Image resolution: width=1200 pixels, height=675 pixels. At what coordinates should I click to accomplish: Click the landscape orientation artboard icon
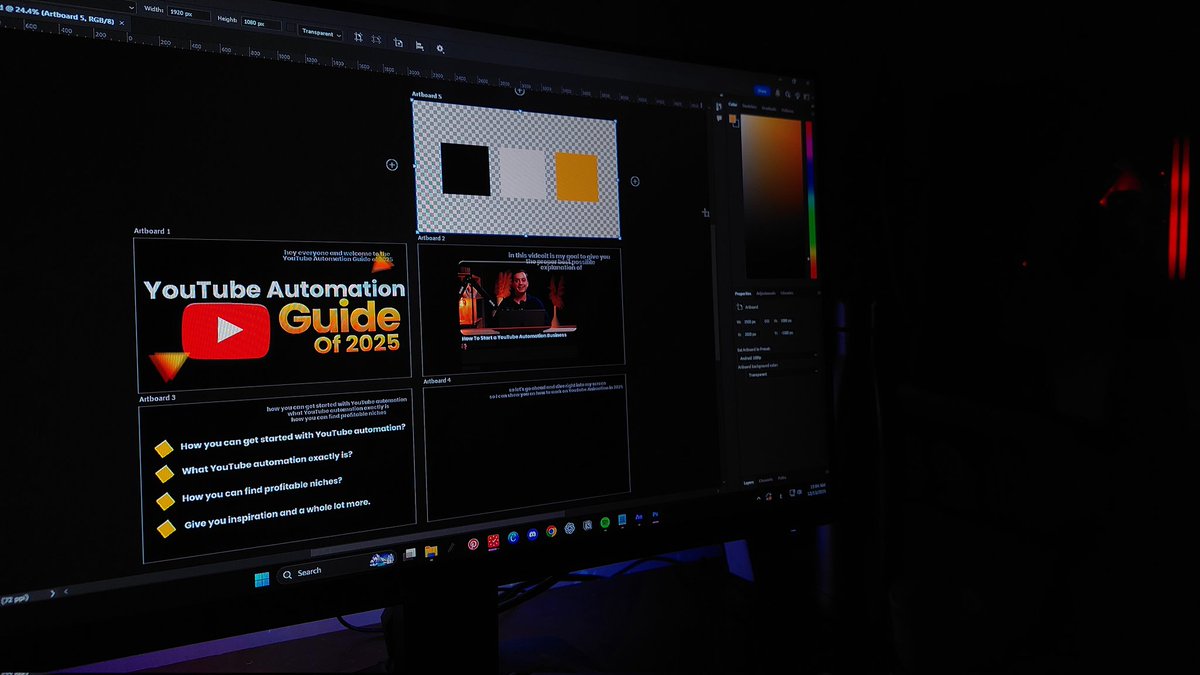coord(376,39)
